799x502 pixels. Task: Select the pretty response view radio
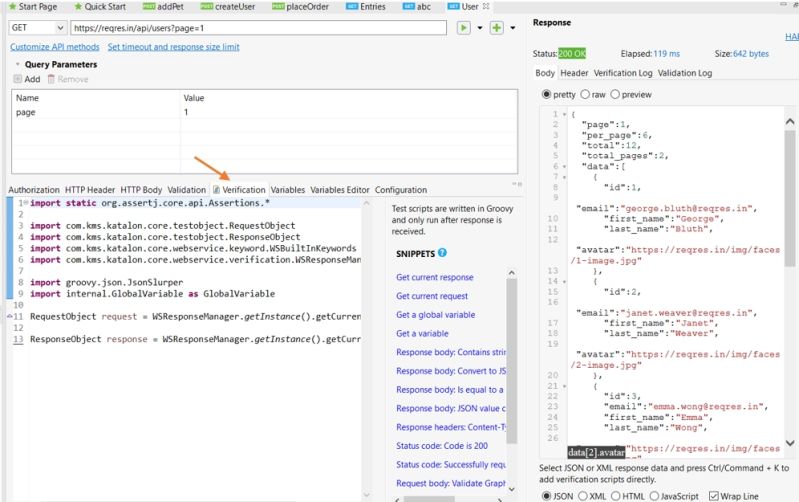pyautogui.click(x=546, y=94)
